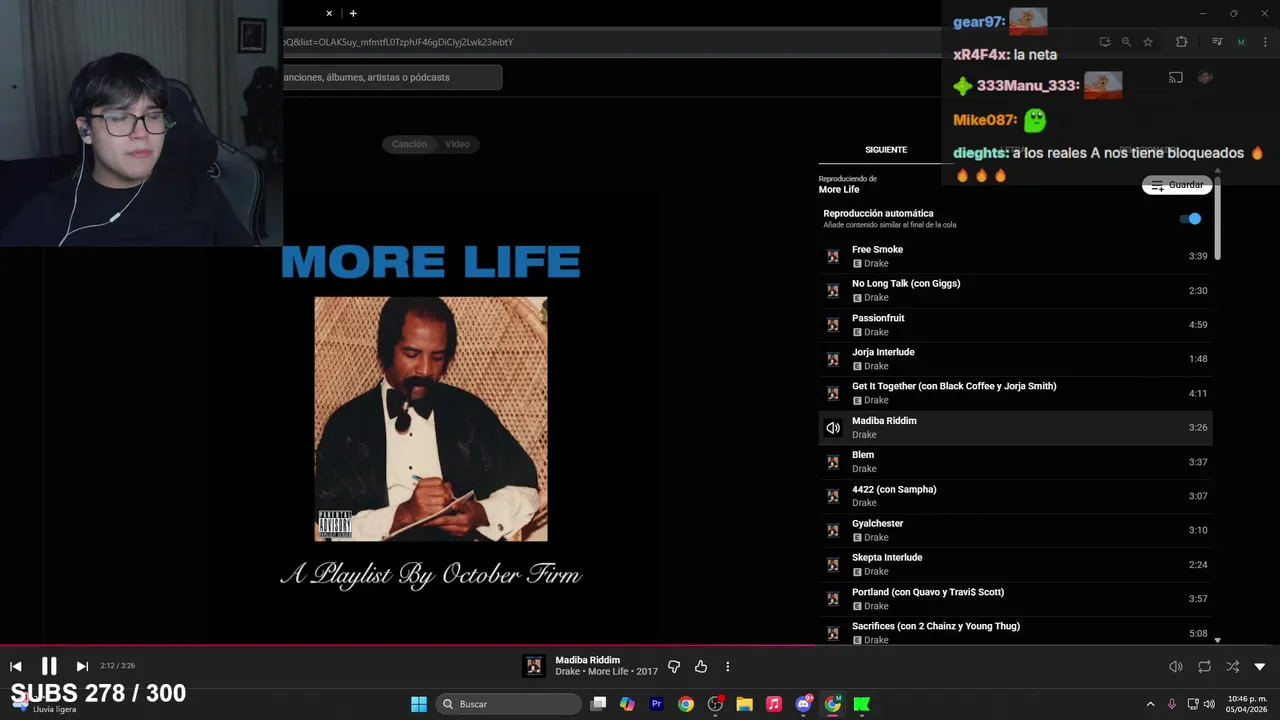Play Passionfruit in the queue
This screenshot has width=1280, height=720.
1015,325
